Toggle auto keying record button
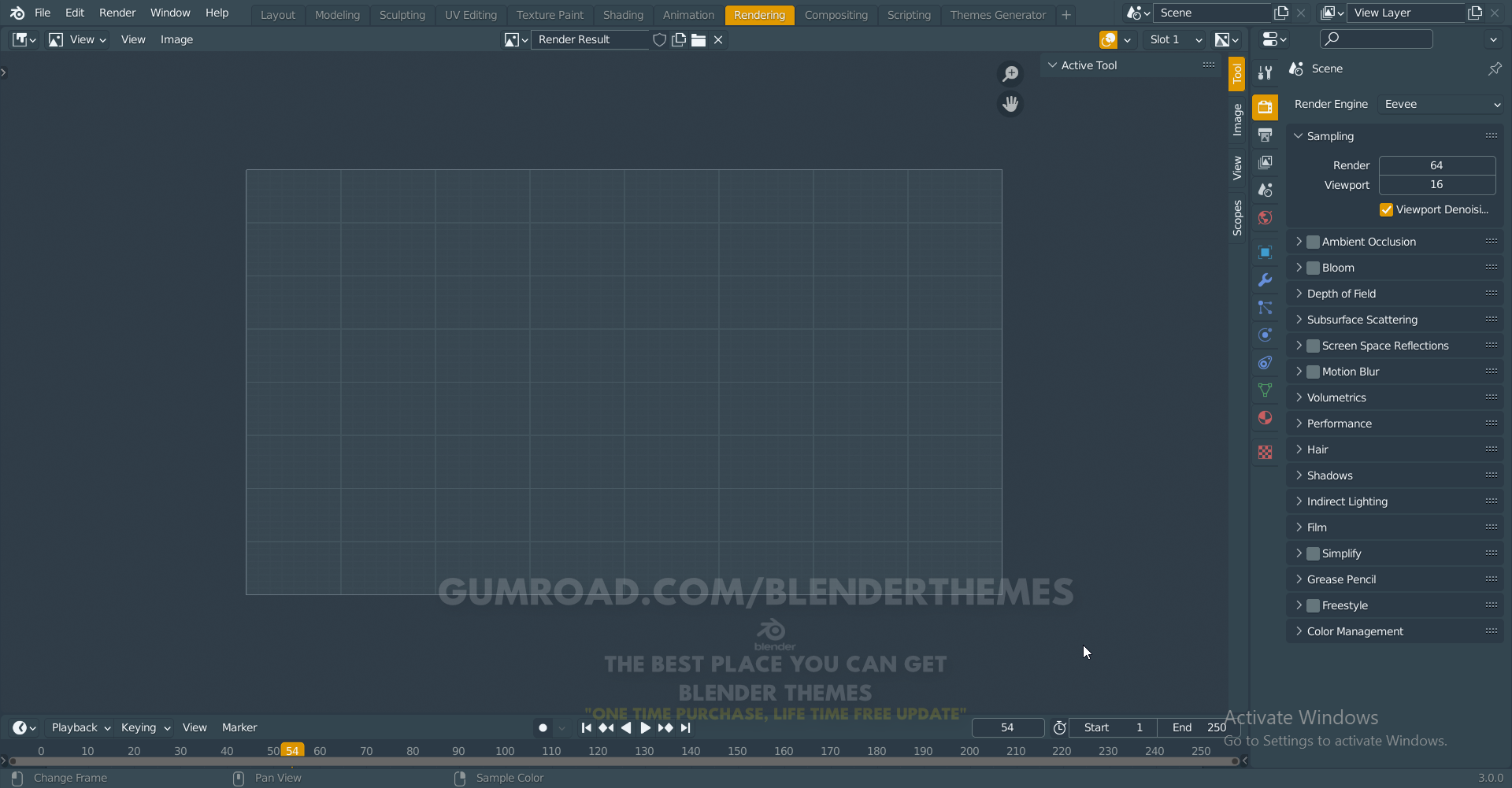The image size is (1512, 788). click(x=543, y=727)
